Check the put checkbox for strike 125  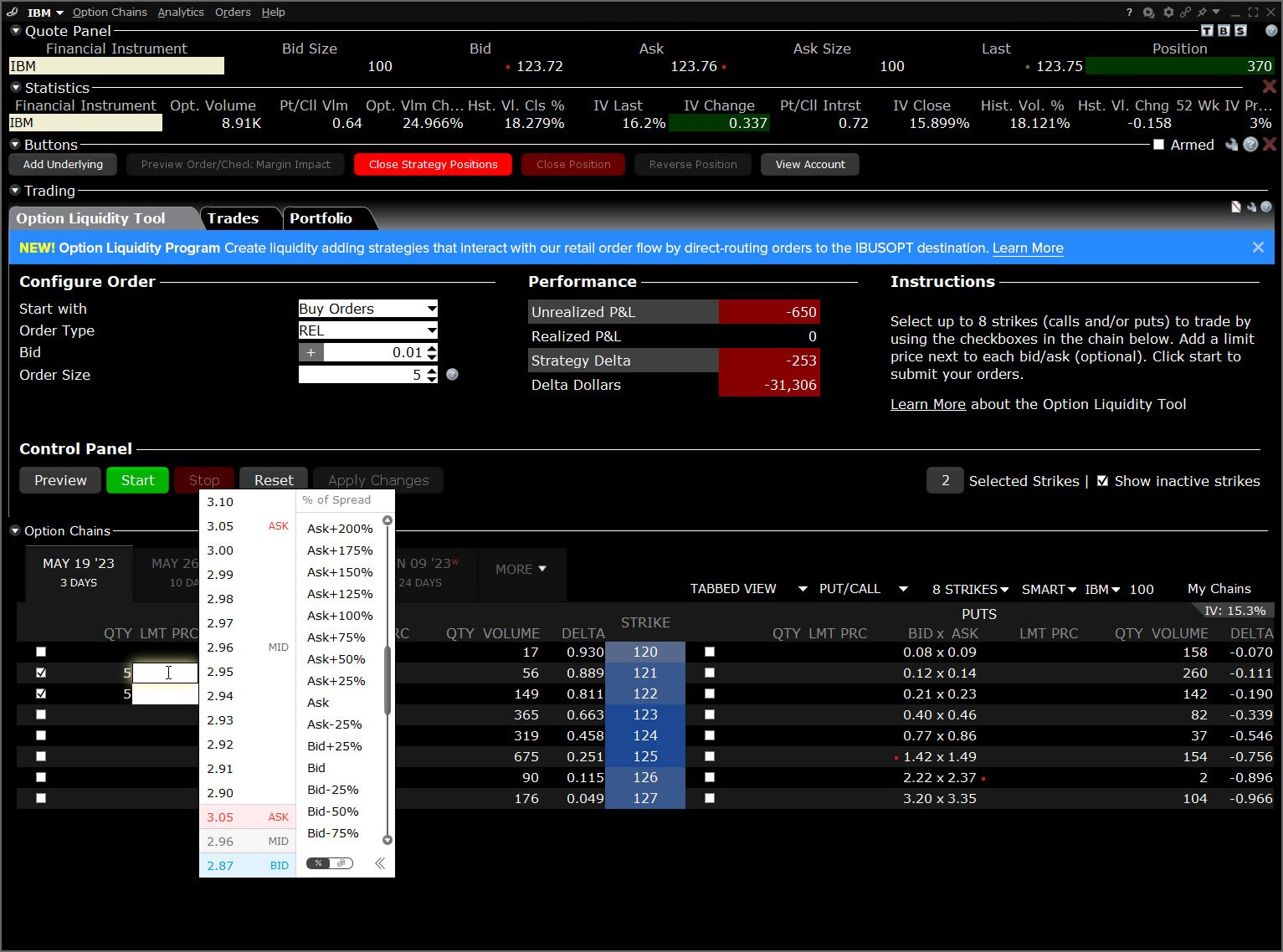[710, 756]
